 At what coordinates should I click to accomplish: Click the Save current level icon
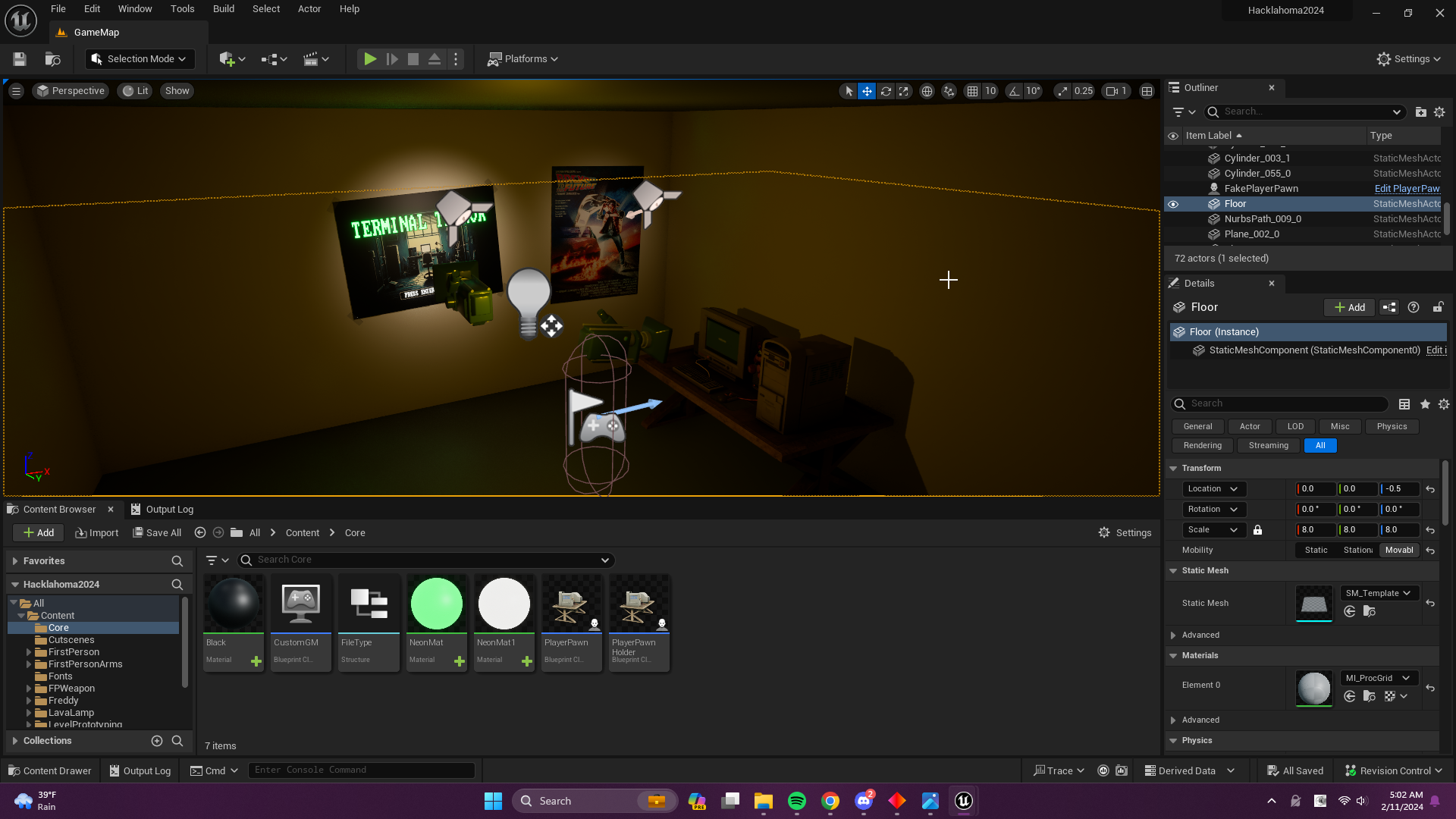coord(20,59)
